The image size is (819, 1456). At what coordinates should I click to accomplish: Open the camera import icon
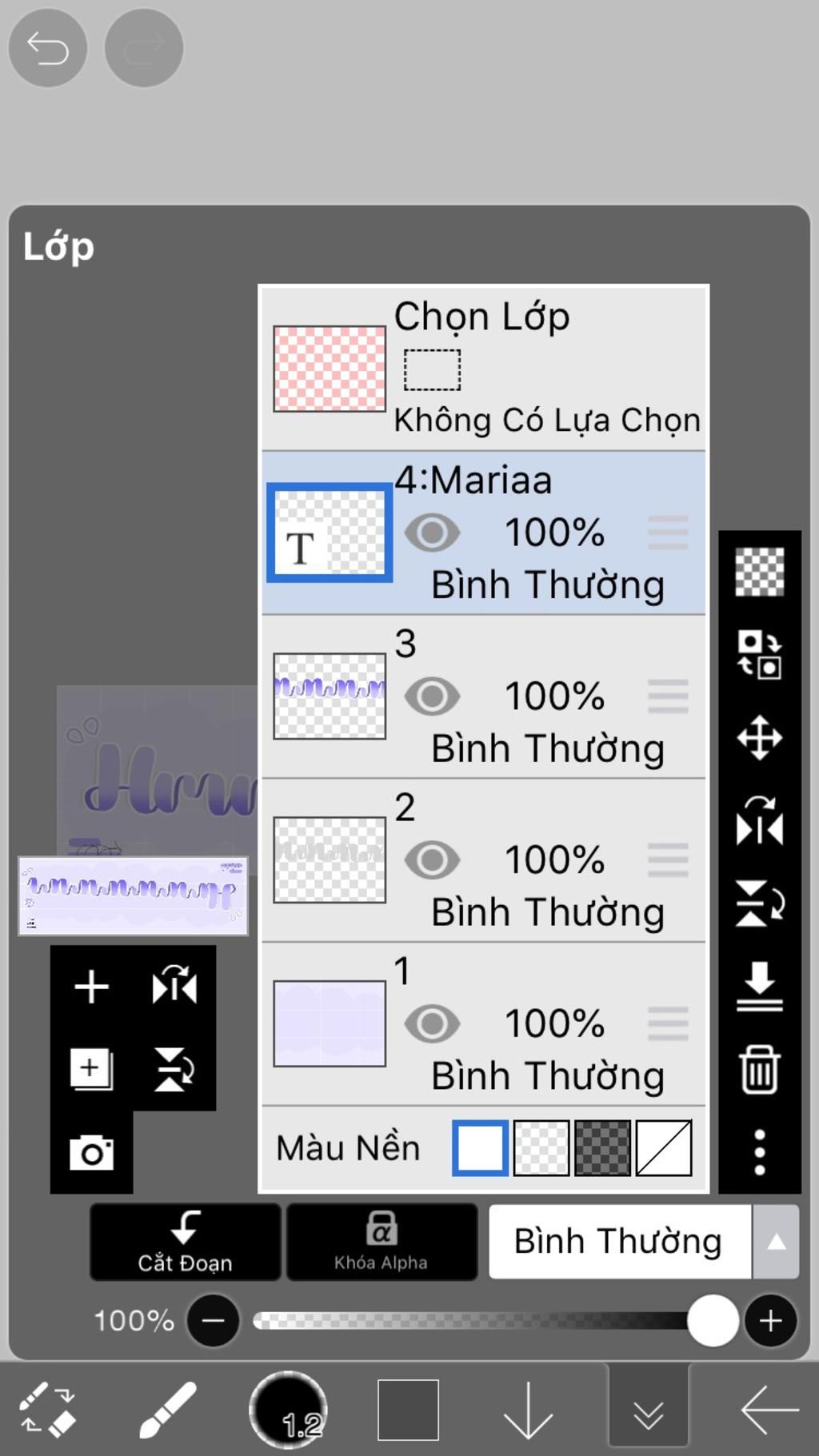pos(91,1152)
